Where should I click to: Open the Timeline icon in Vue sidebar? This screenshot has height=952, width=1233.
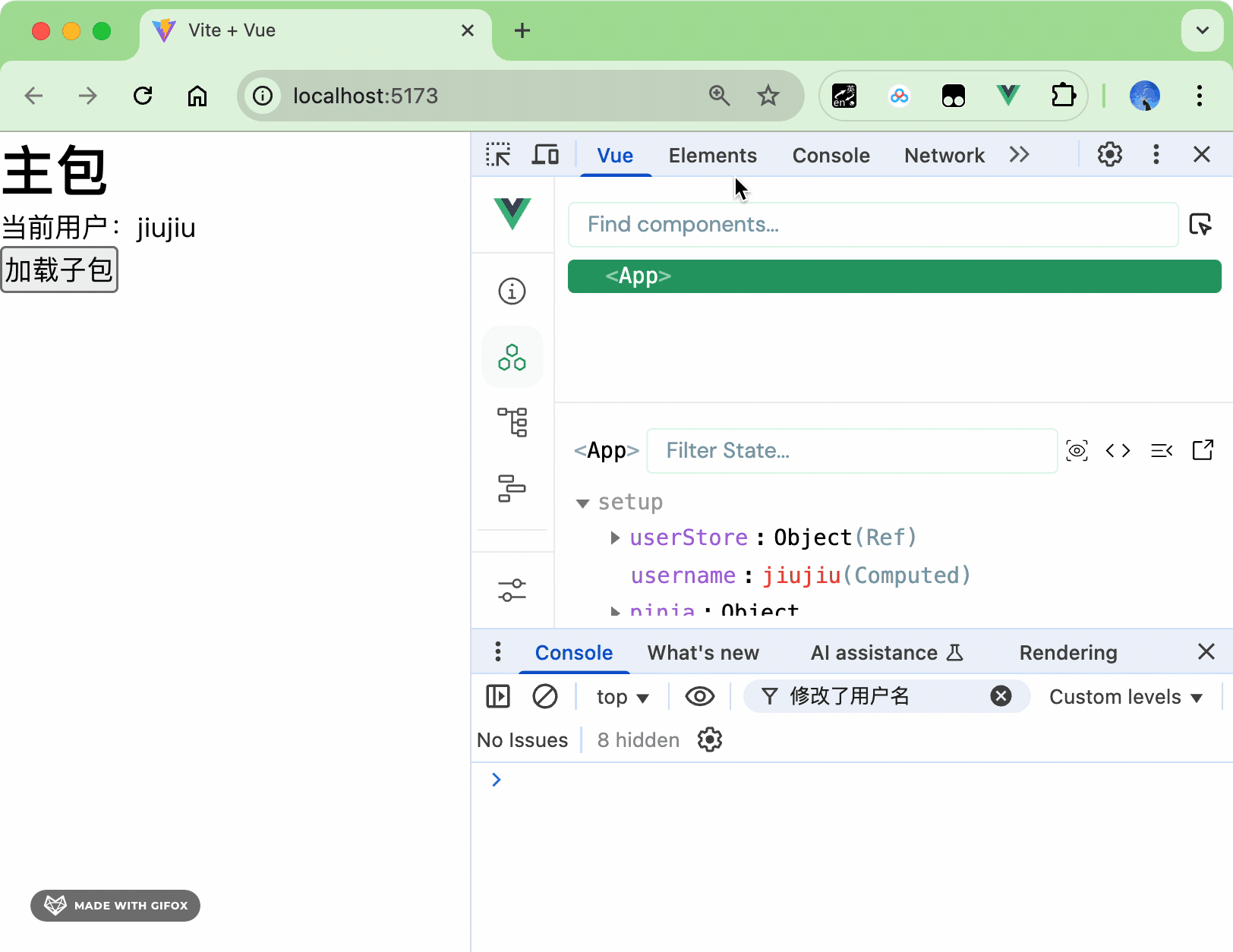(x=512, y=488)
